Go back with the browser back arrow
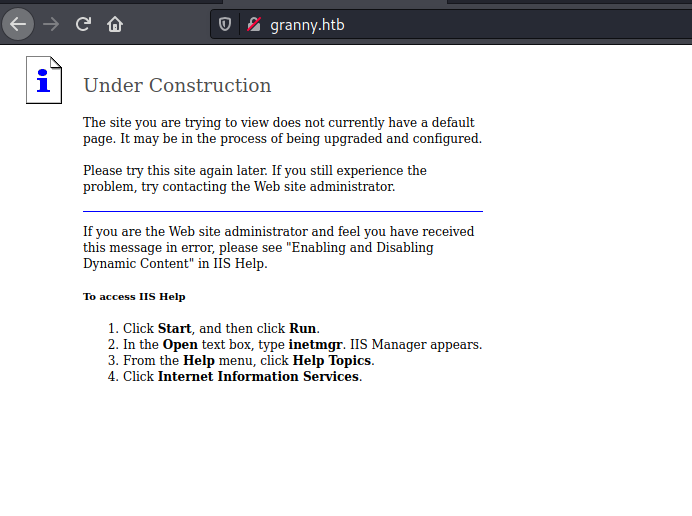This screenshot has width=692, height=516. point(18,24)
